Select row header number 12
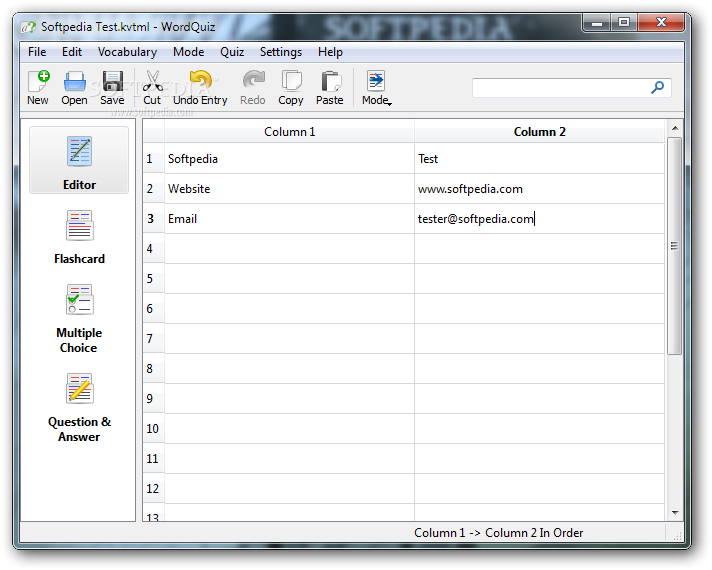712x570 pixels. 153,488
